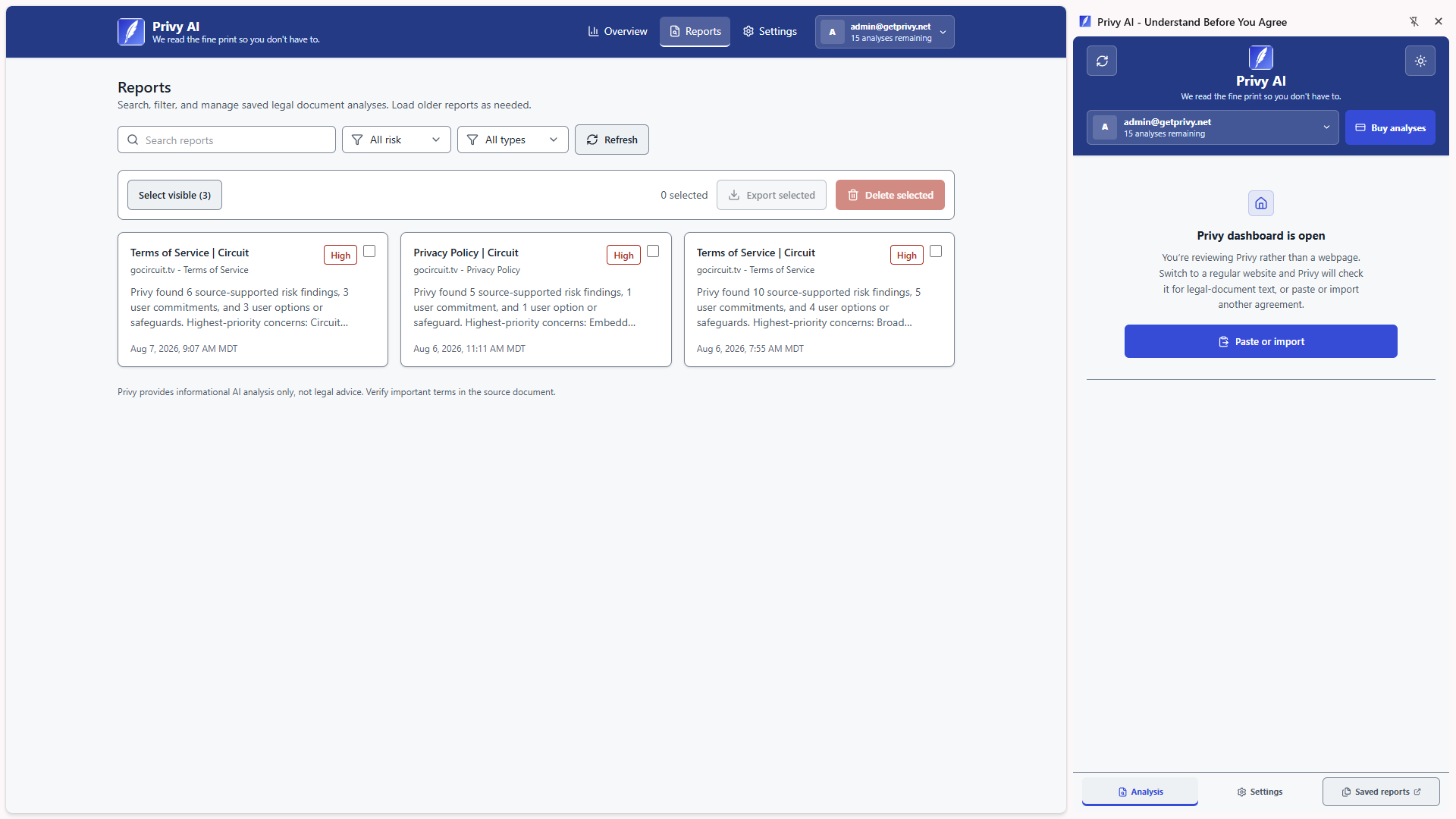
Task: Export selected reports
Action: click(771, 195)
